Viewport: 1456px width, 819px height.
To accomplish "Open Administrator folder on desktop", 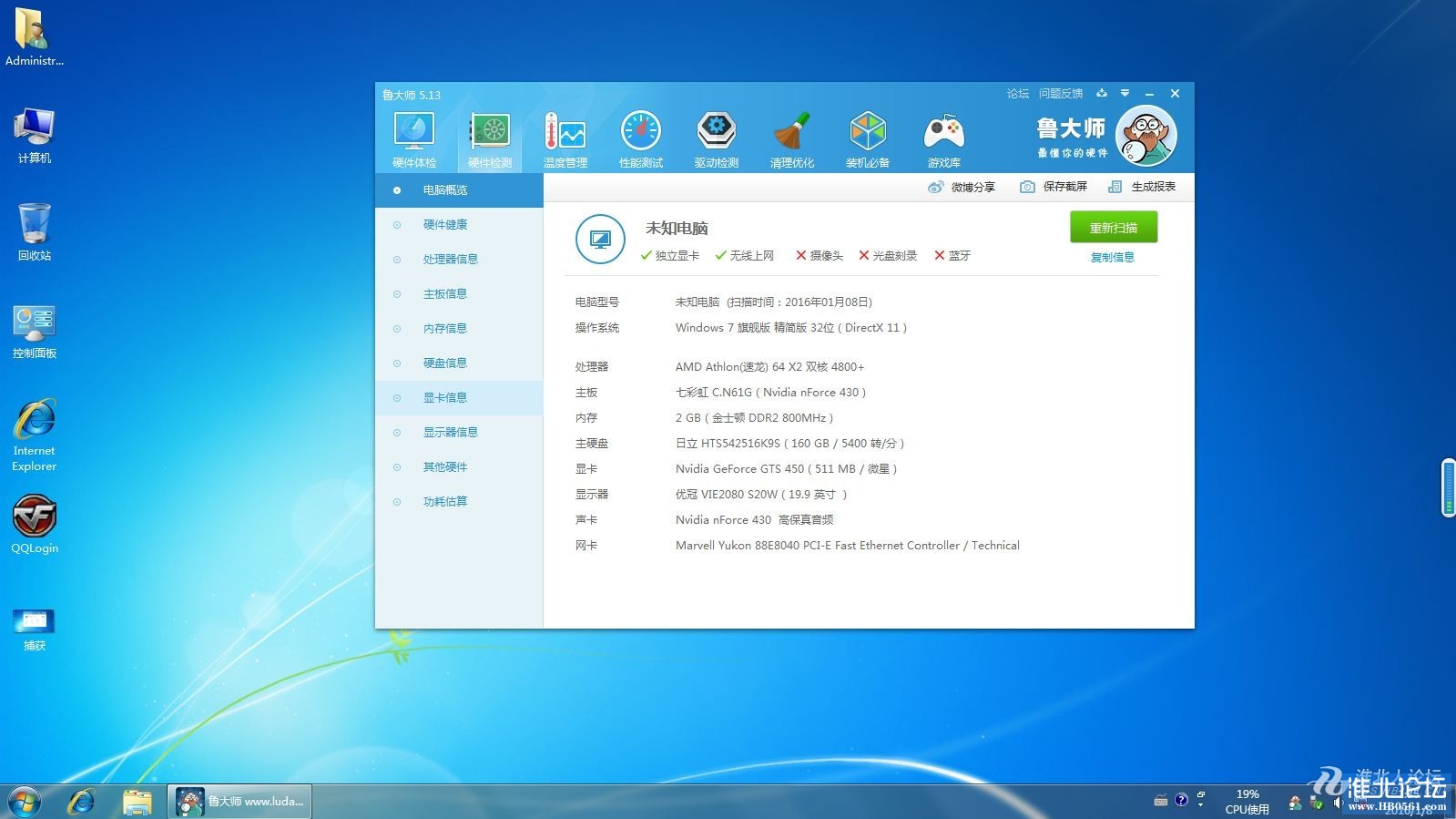I will (x=35, y=36).
